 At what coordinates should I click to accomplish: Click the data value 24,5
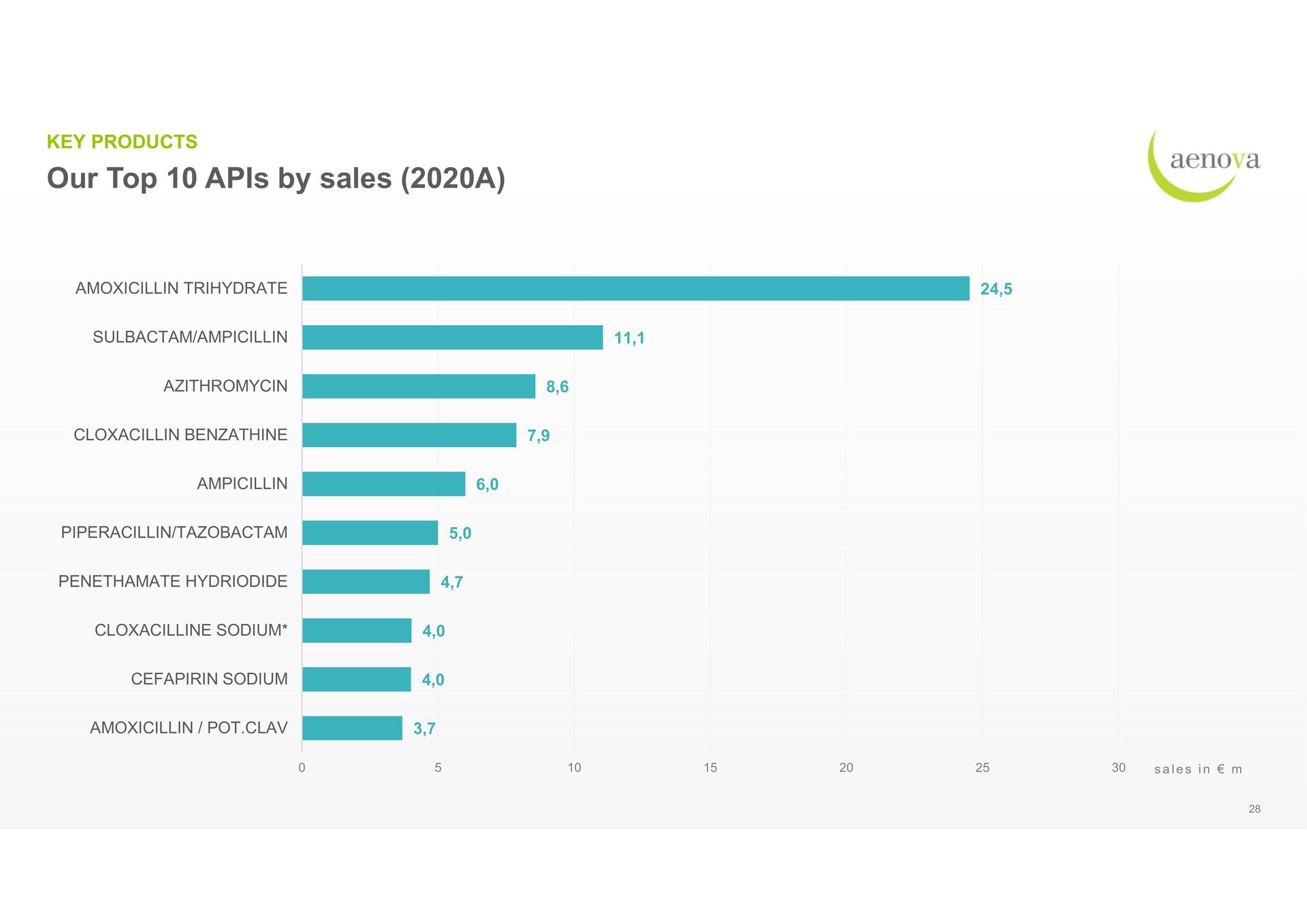[x=996, y=289]
